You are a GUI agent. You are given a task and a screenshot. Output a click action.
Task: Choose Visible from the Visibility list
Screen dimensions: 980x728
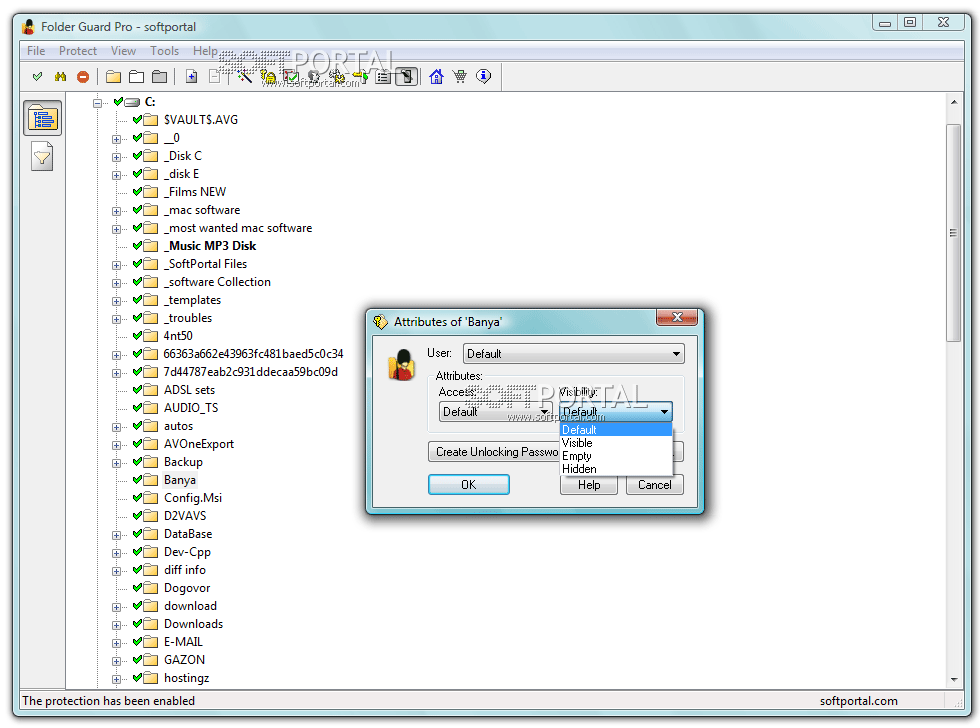coord(616,443)
